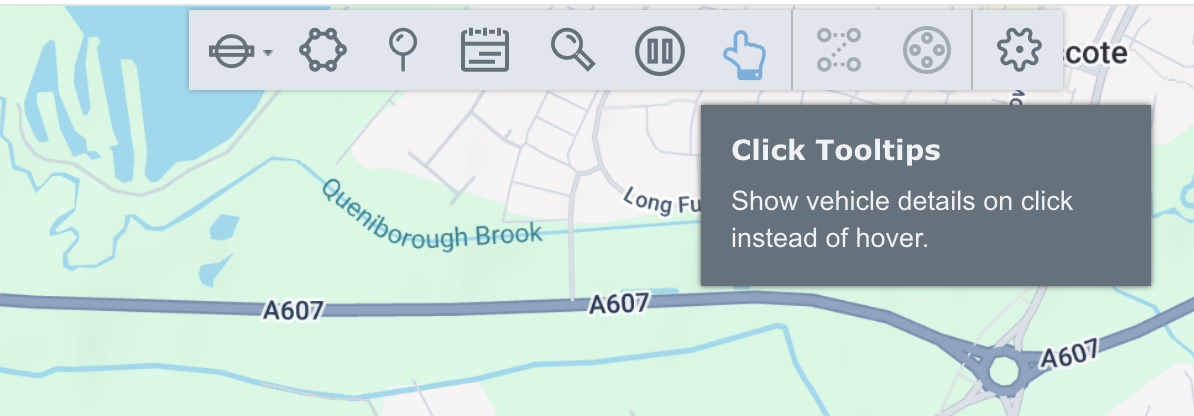Click the greyed-out circular cluster icon
Viewport: 1194px width, 416px height.
click(926, 50)
